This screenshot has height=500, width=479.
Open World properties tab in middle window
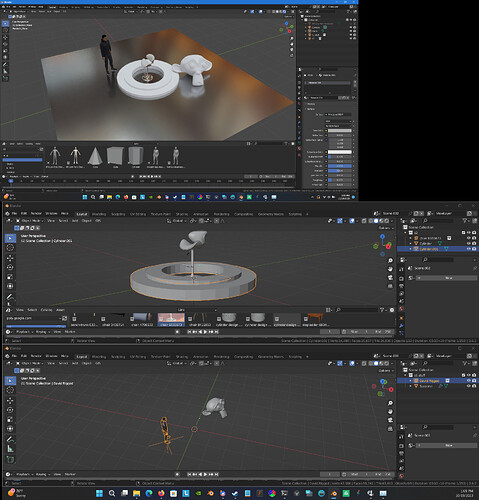(402, 309)
